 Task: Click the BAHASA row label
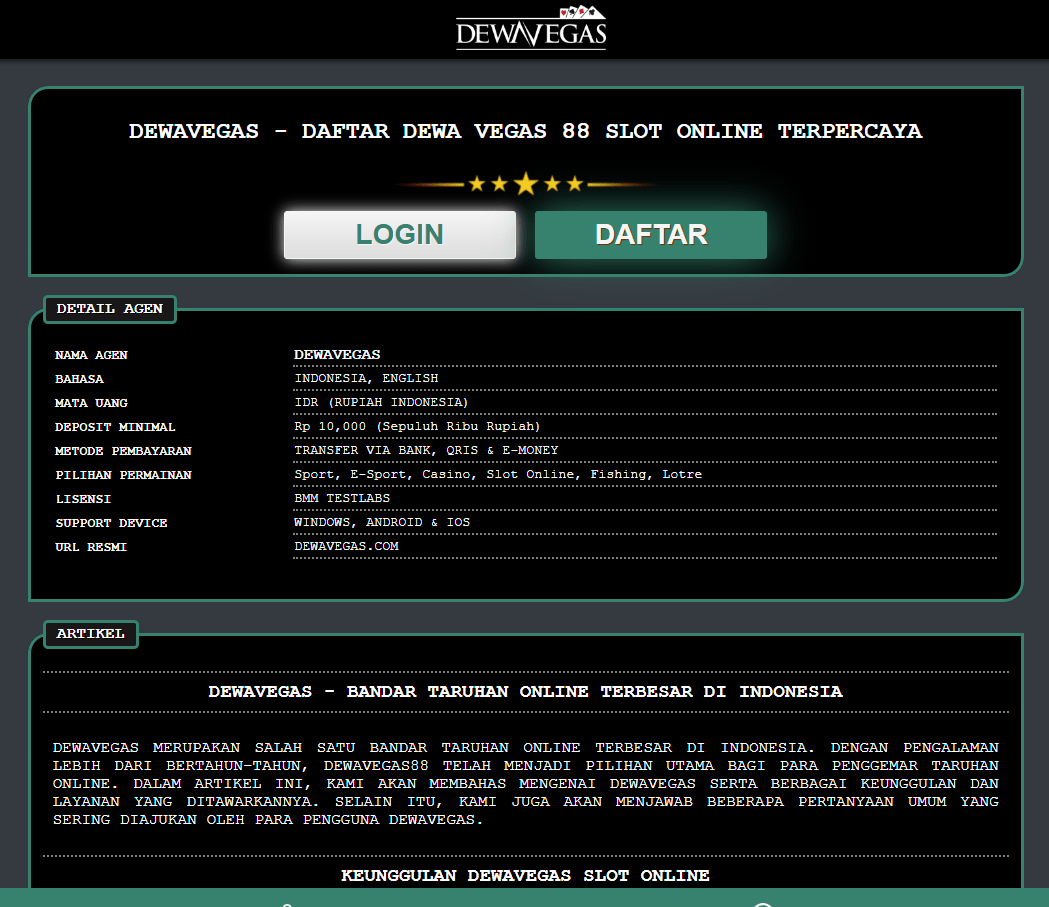(80, 379)
